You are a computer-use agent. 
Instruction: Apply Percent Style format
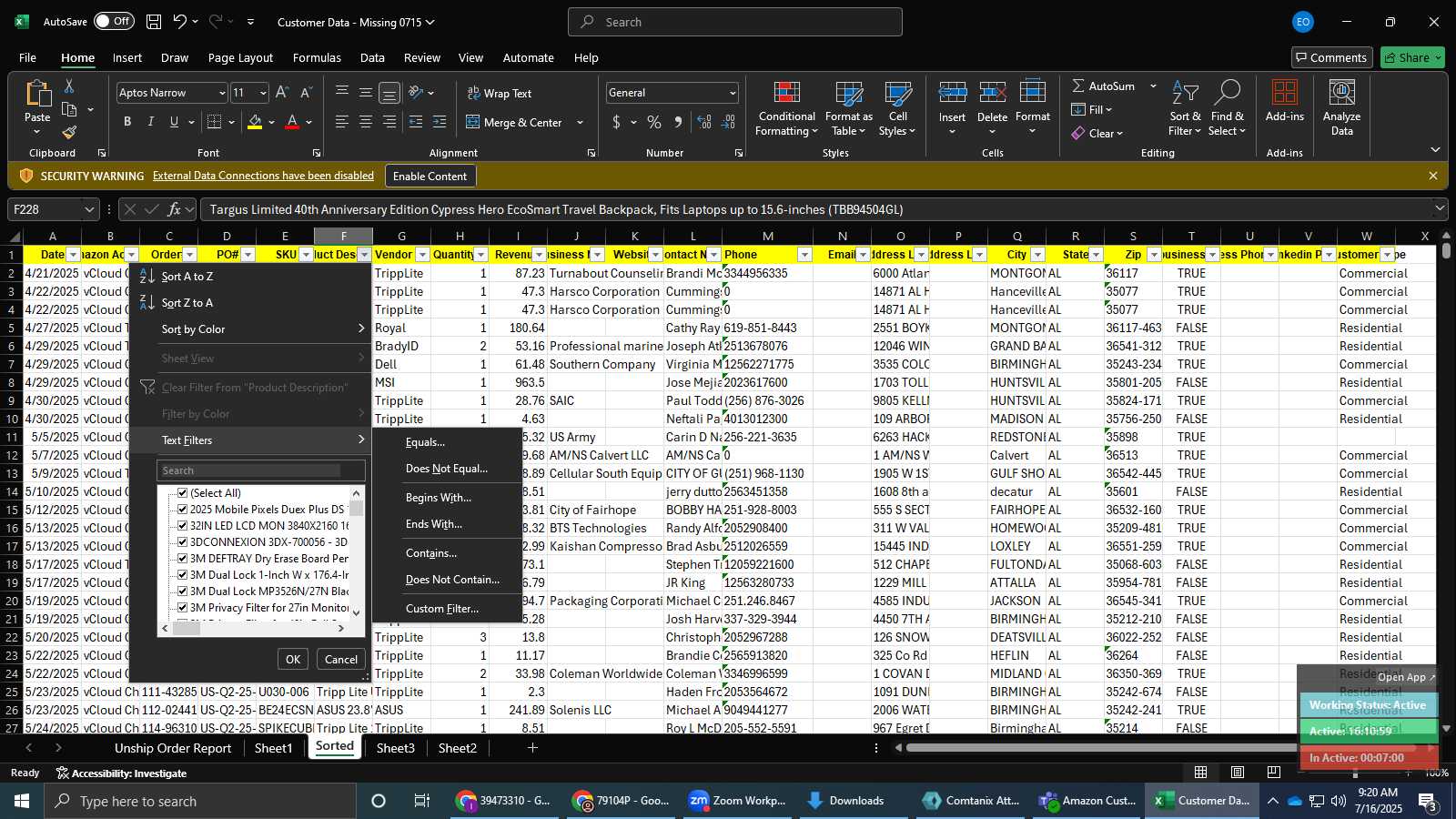[x=654, y=122]
